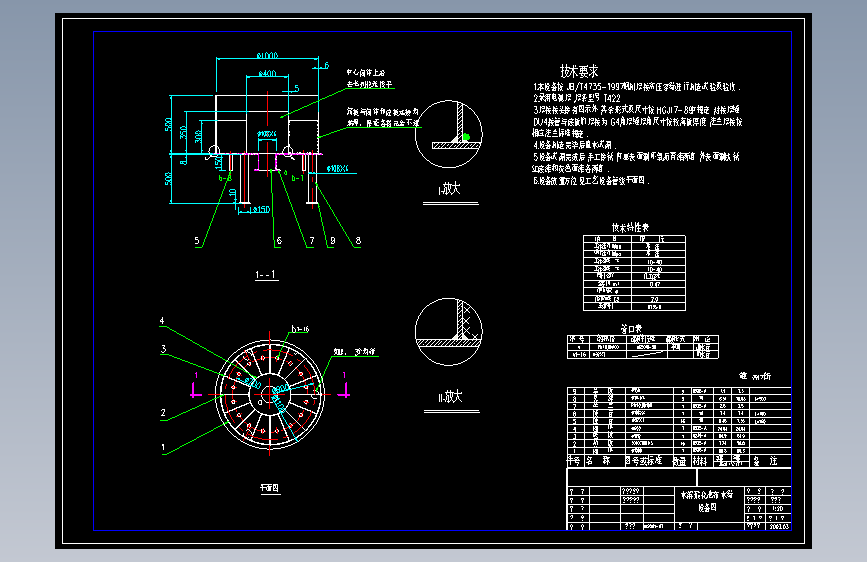The height and width of the screenshot is (562, 867).
Task: Select the ø400 dimension text
Action: [x=267, y=73]
